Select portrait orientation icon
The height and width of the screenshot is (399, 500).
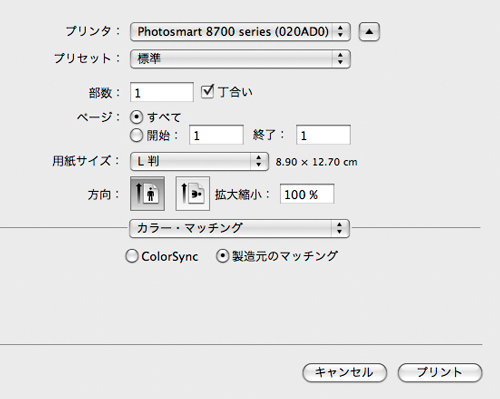(147, 194)
